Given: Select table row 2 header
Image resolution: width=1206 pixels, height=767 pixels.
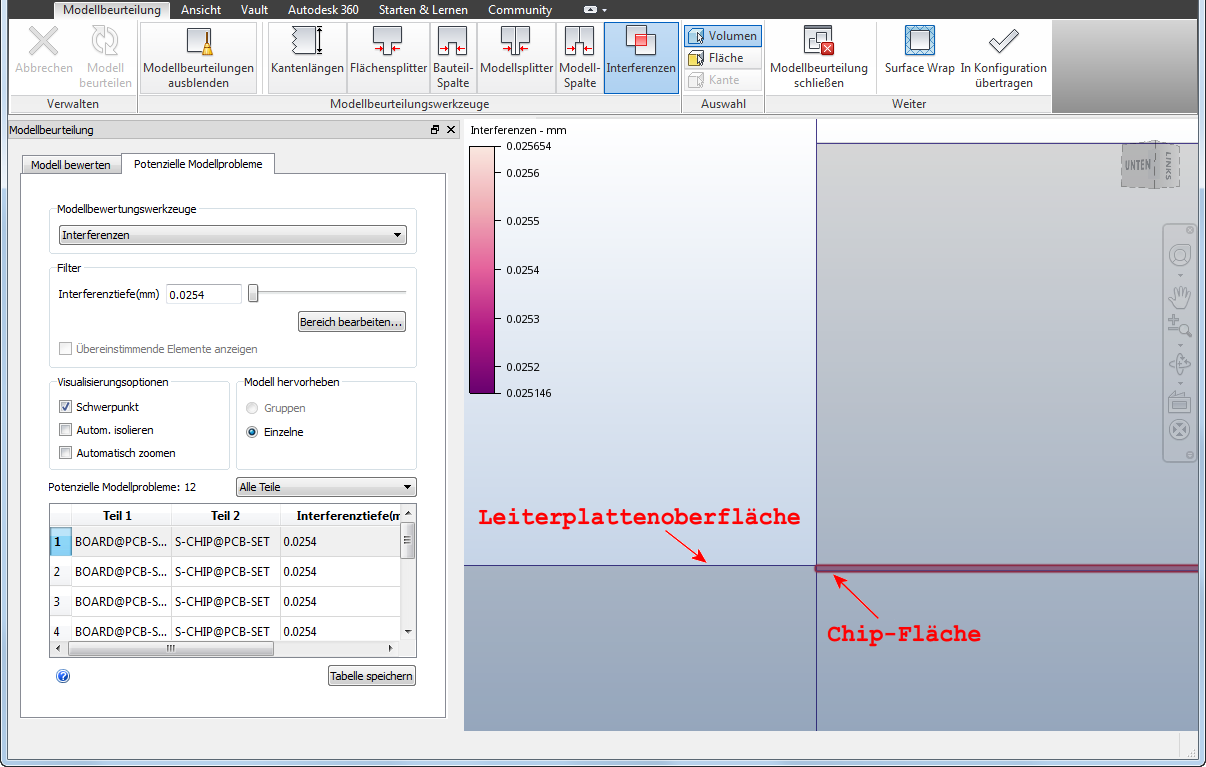Looking at the screenshot, I should tap(61, 572).
